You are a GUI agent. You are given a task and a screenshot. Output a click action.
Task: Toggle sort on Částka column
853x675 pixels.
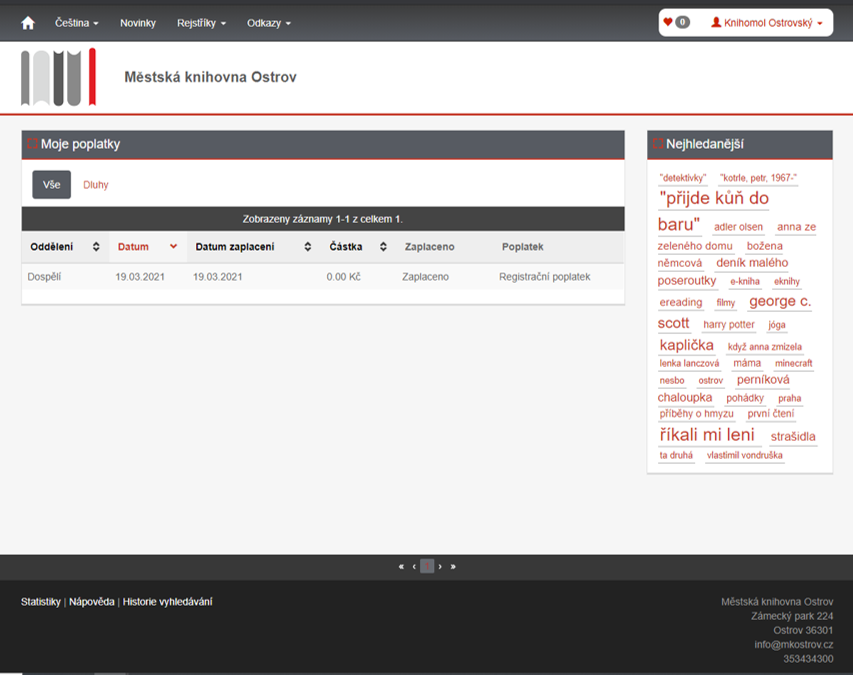(x=382, y=247)
